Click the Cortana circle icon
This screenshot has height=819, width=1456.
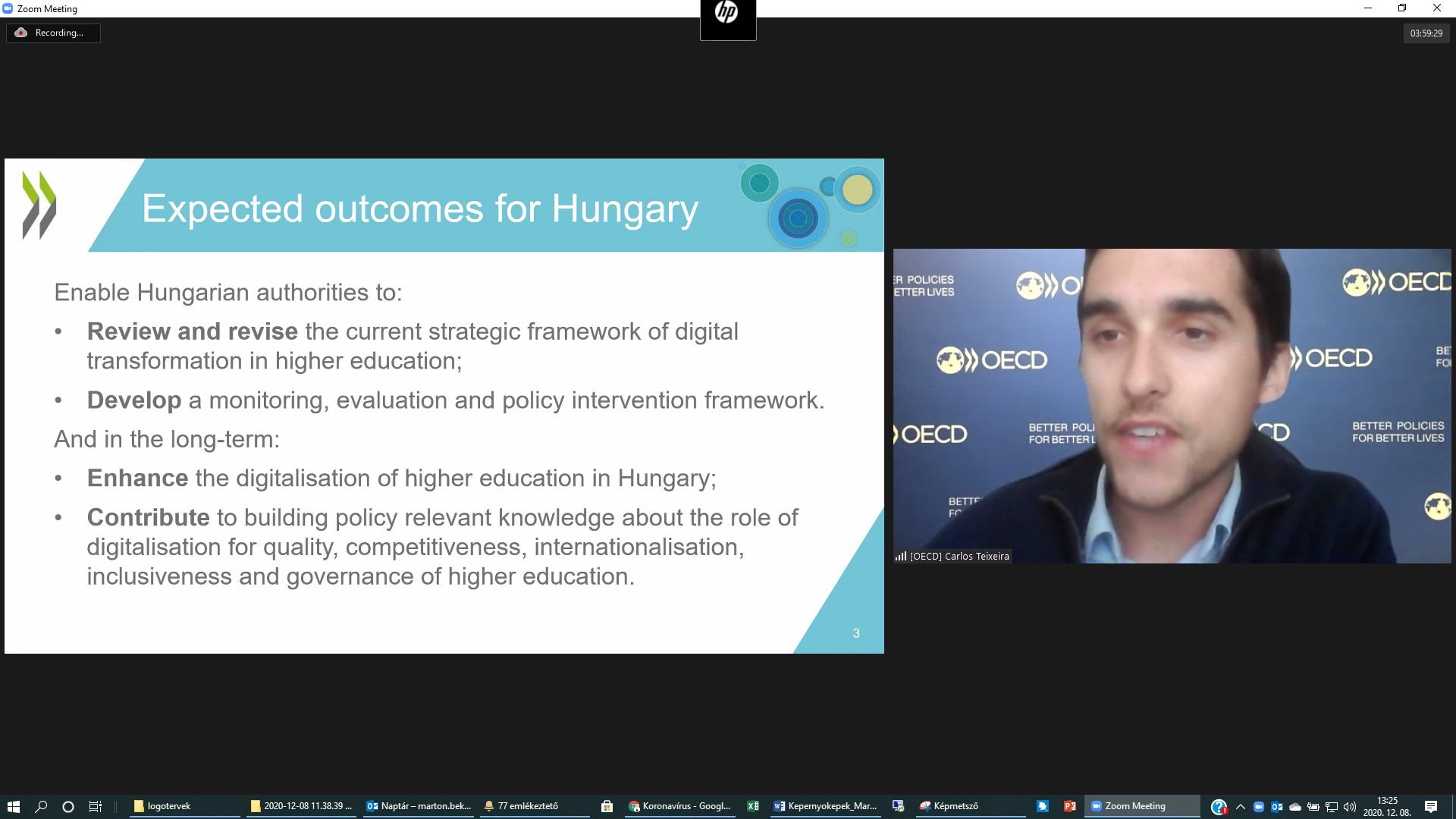click(x=68, y=806)
